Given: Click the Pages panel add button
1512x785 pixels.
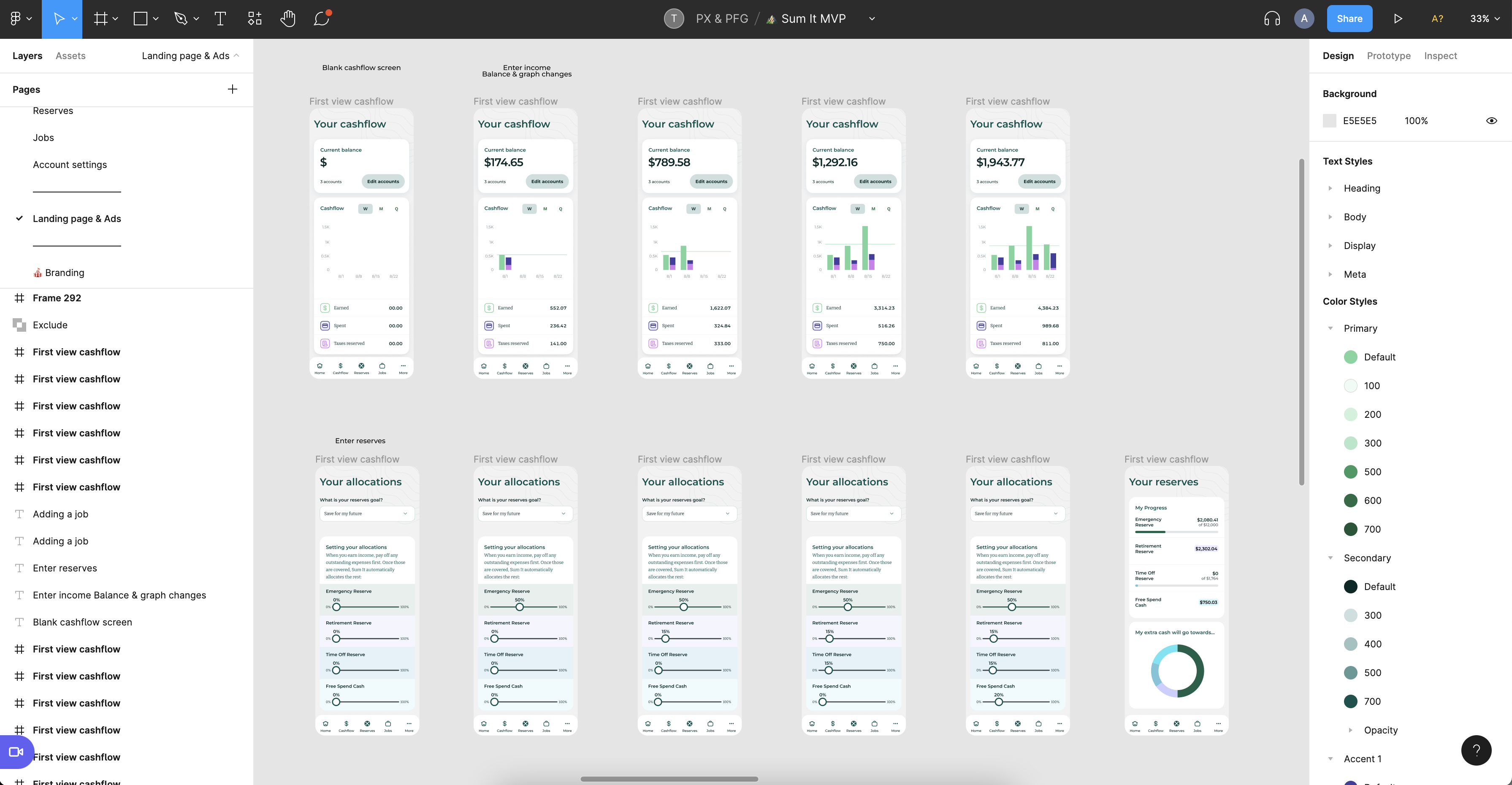Looking at the screenshot, I should tap(231, 89).
